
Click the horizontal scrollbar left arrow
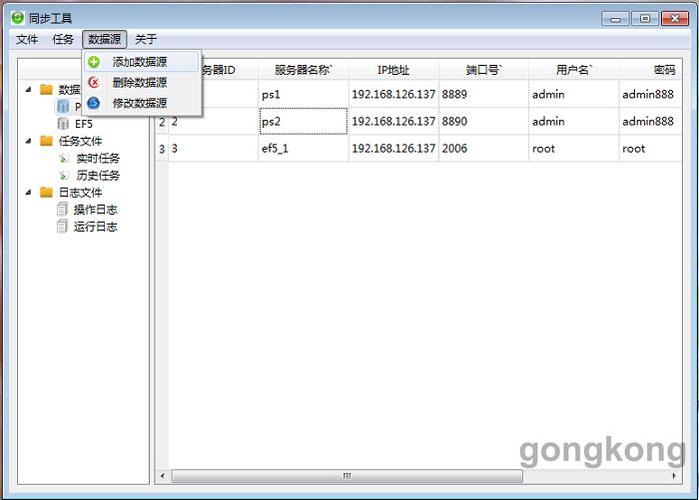coord(162,476)
